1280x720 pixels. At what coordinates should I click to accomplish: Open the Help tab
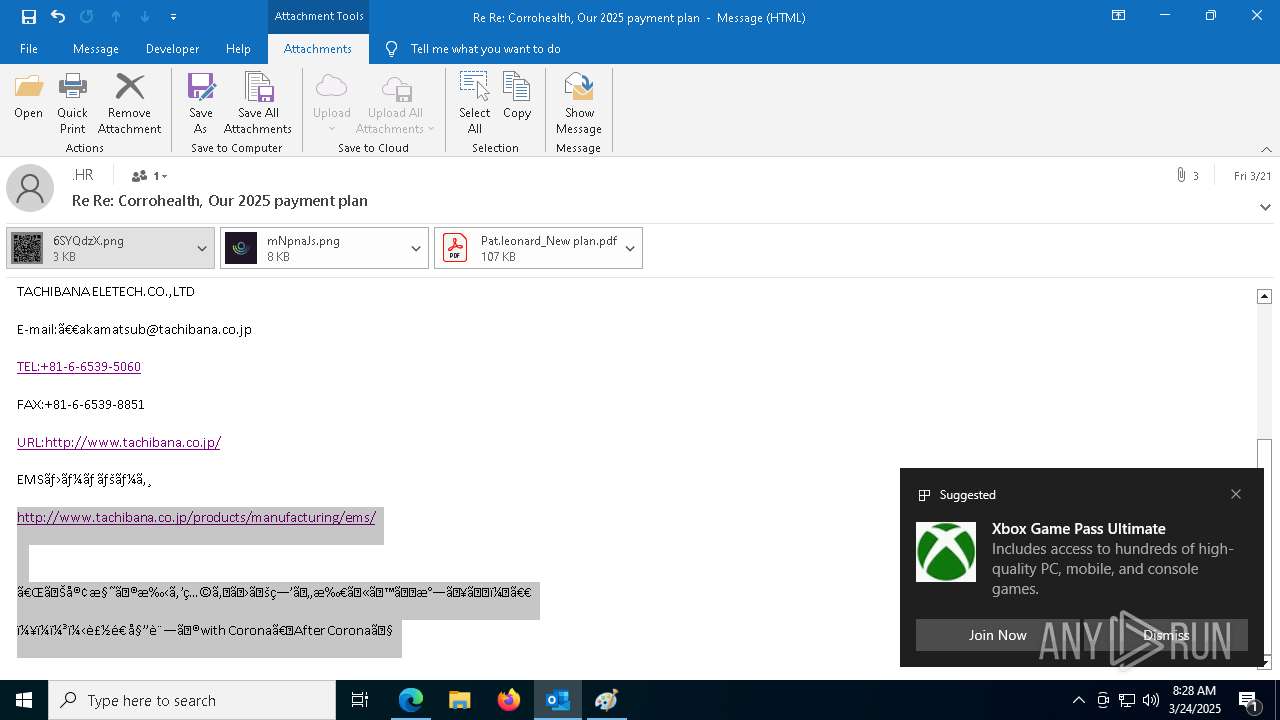coord(238,49)
